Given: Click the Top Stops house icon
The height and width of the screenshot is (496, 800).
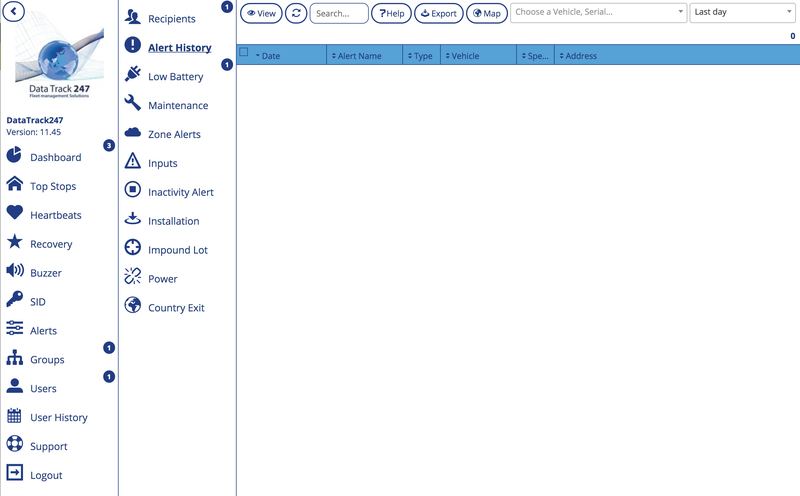Looking at the screenshot, I should (14, 184).
